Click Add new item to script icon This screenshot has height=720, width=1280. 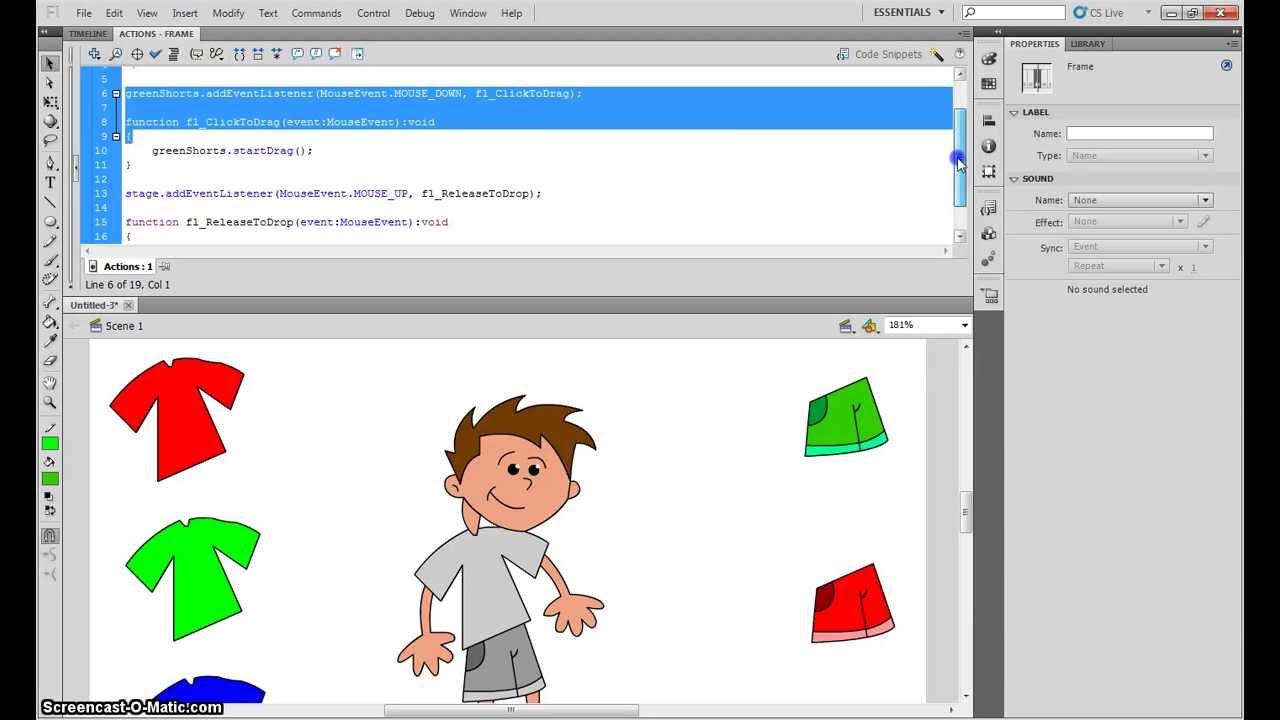[94, 54]
